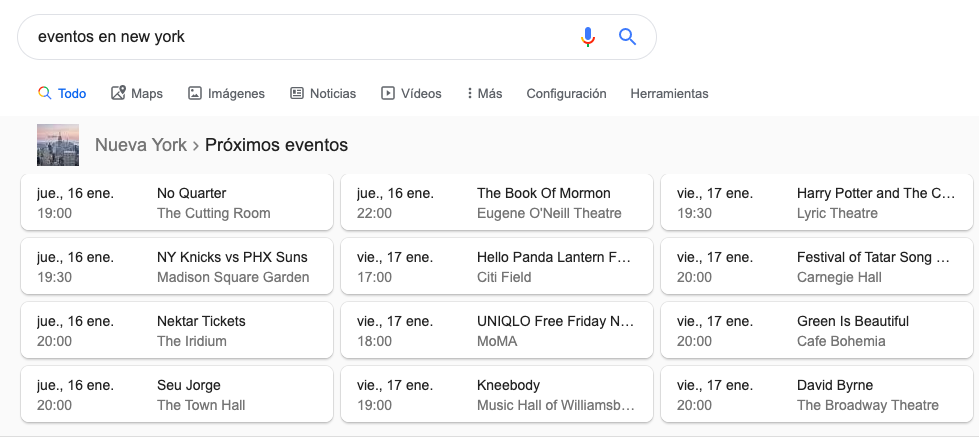Click Cafe Bohemia venue text
Image resolution: width=979 pixels, height=441 pixels.
(841, 341)
